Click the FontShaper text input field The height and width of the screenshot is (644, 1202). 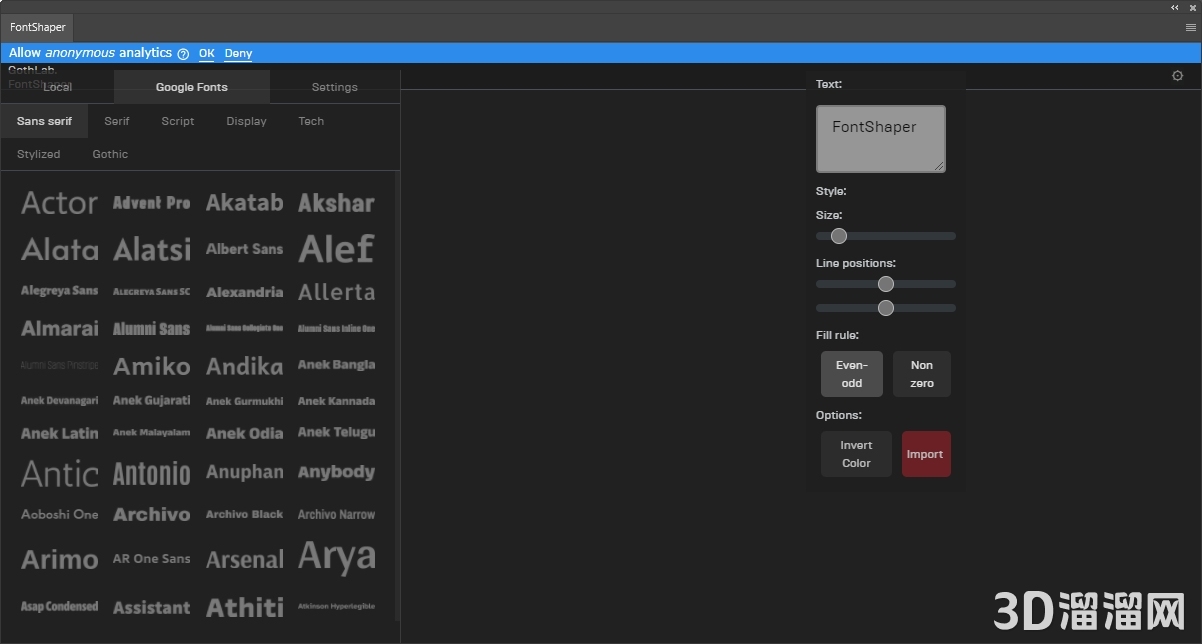click(880, 138)
